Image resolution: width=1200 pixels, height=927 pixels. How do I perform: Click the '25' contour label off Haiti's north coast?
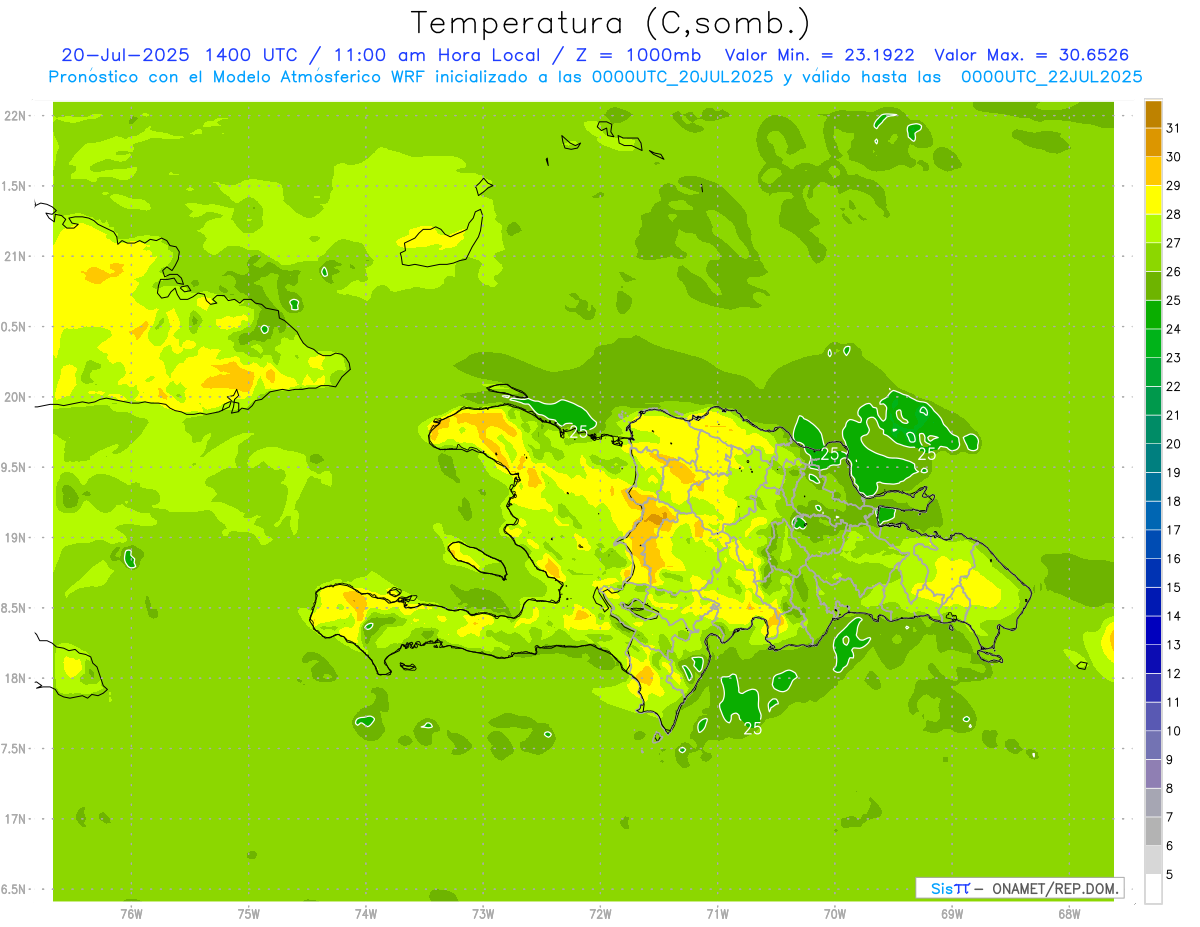coord(578,432)
